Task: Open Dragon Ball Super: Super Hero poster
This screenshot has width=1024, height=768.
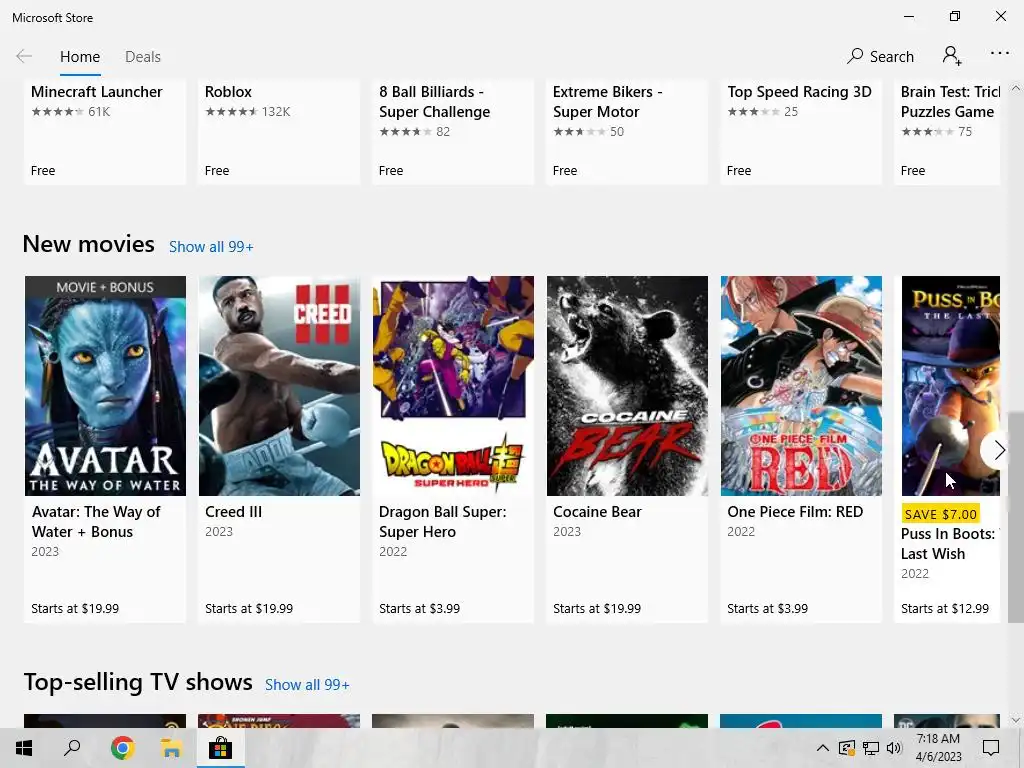Action: pyautogui.click(x=453, y=386)
